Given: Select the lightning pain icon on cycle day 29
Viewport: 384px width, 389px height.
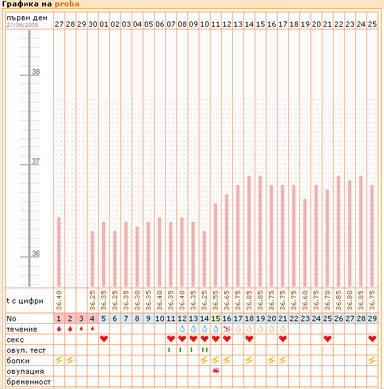Looking at the screenshot, I should click(x=372, y=360).
